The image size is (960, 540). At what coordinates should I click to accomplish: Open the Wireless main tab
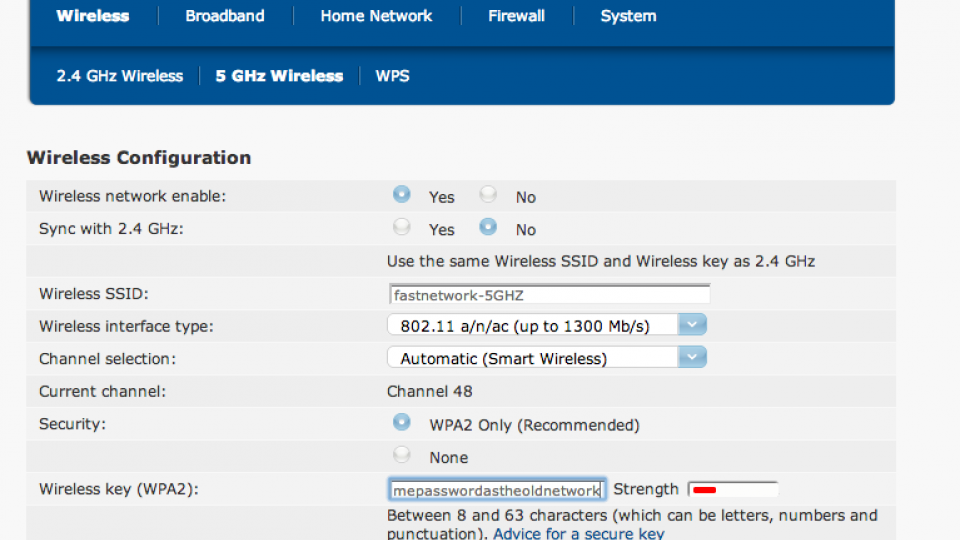pyautogui.click(x=92, y=16)
